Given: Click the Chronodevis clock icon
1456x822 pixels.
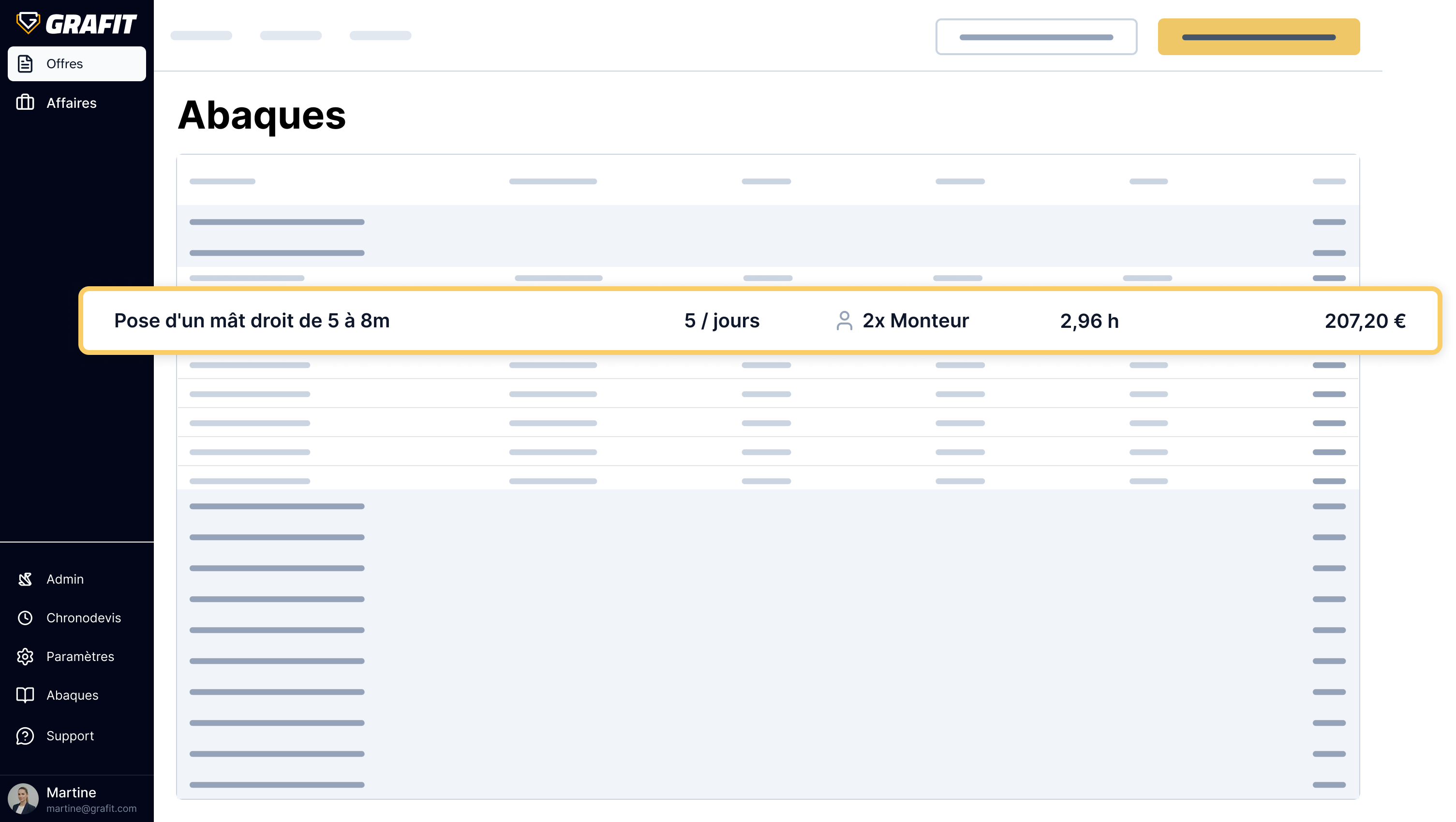Looking at the screenshot, I should coord(26,617).
